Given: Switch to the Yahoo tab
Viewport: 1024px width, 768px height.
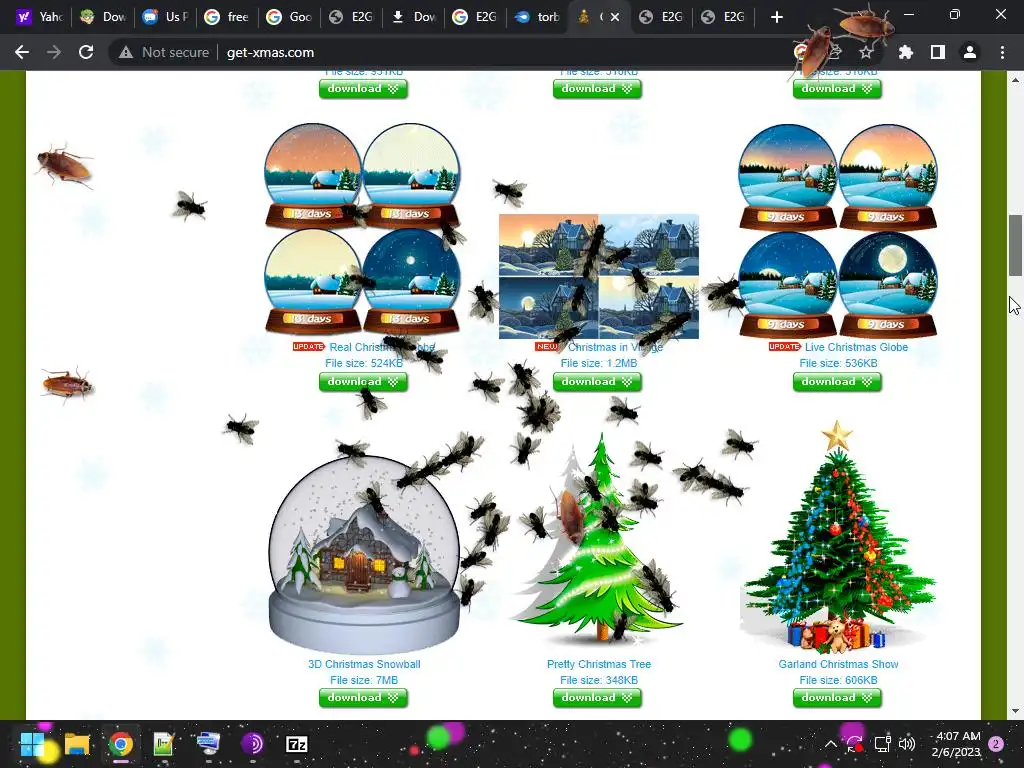Looking at the screenshot, I should click(x=39, y=17).
